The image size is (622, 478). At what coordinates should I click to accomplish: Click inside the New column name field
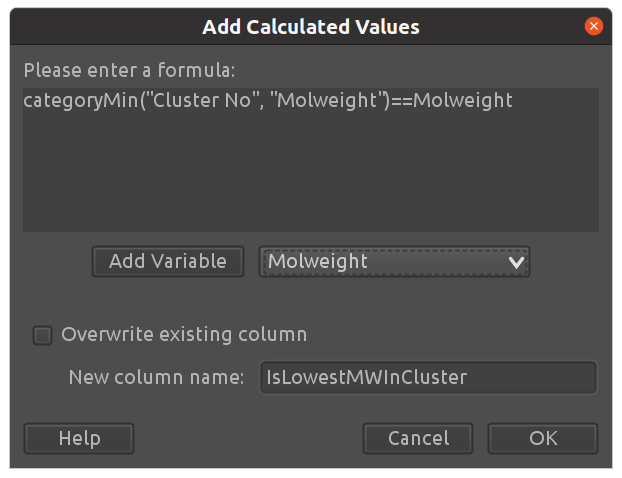428,377
